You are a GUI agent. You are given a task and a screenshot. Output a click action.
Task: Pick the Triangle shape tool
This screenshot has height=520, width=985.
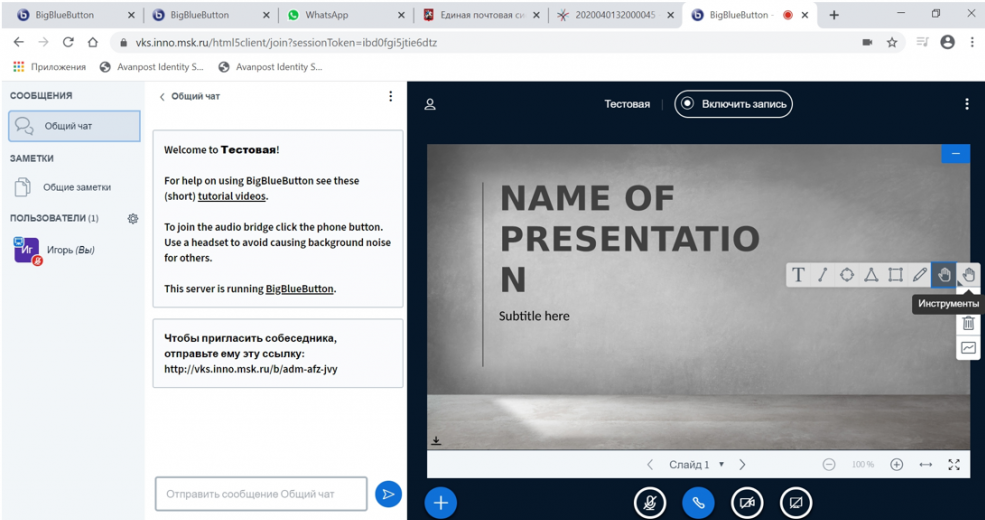[x=871, y=275]
